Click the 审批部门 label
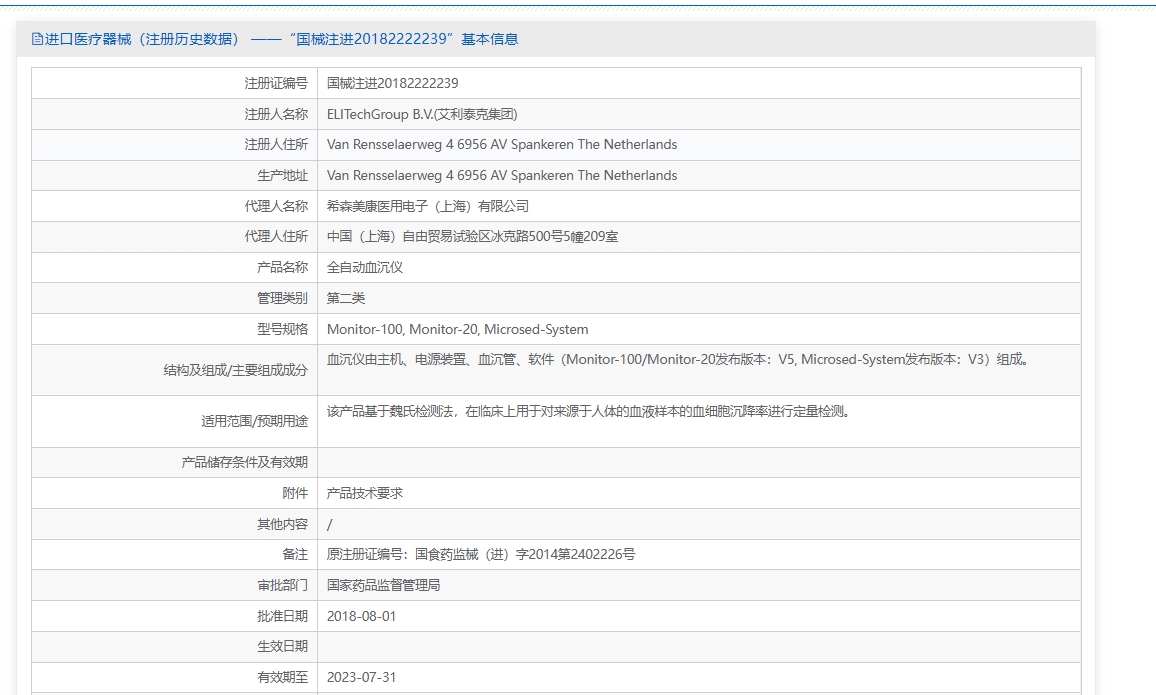 pos(282,585)
